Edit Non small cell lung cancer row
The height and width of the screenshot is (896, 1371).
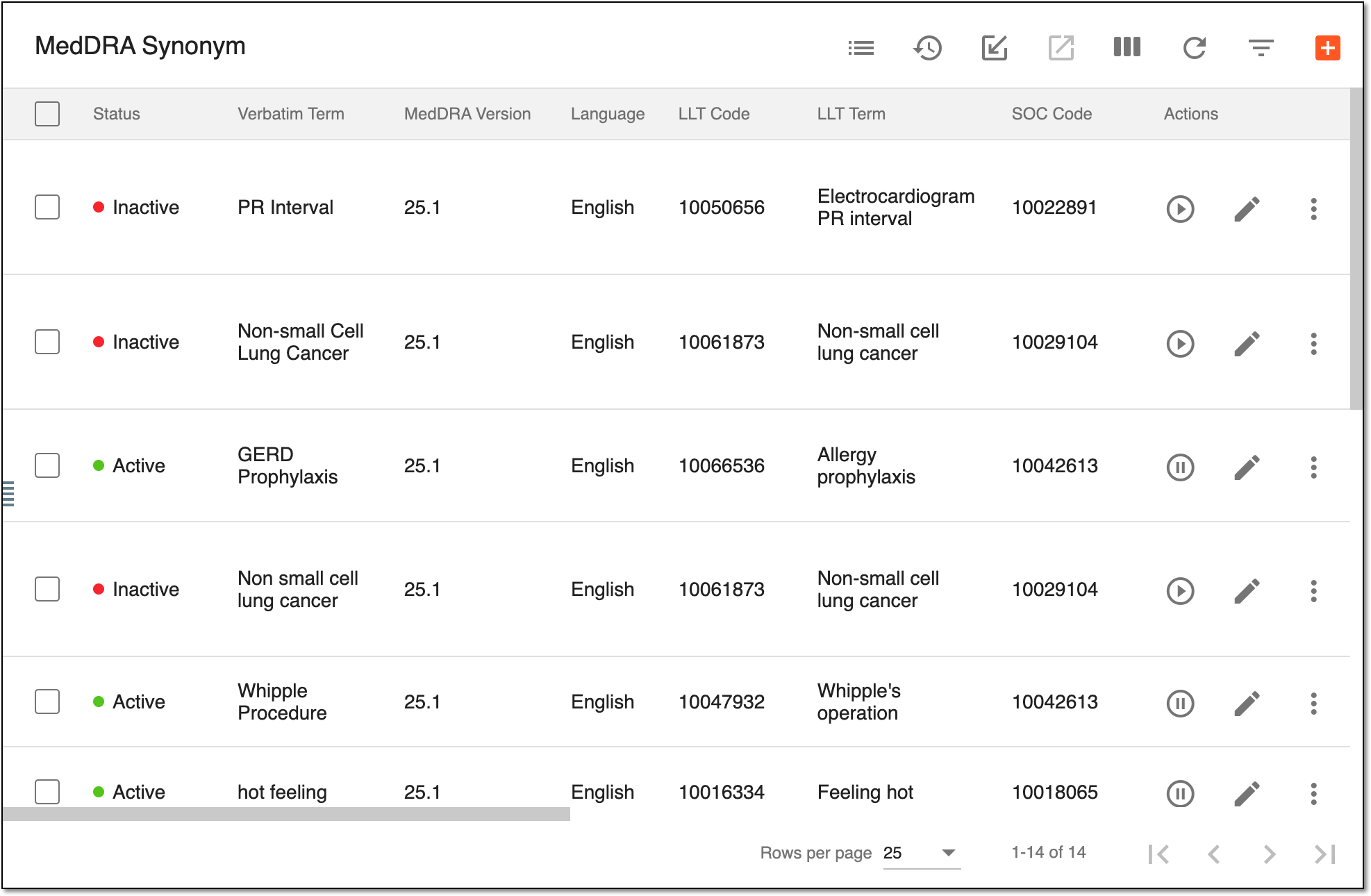[x=1247, y=590]
